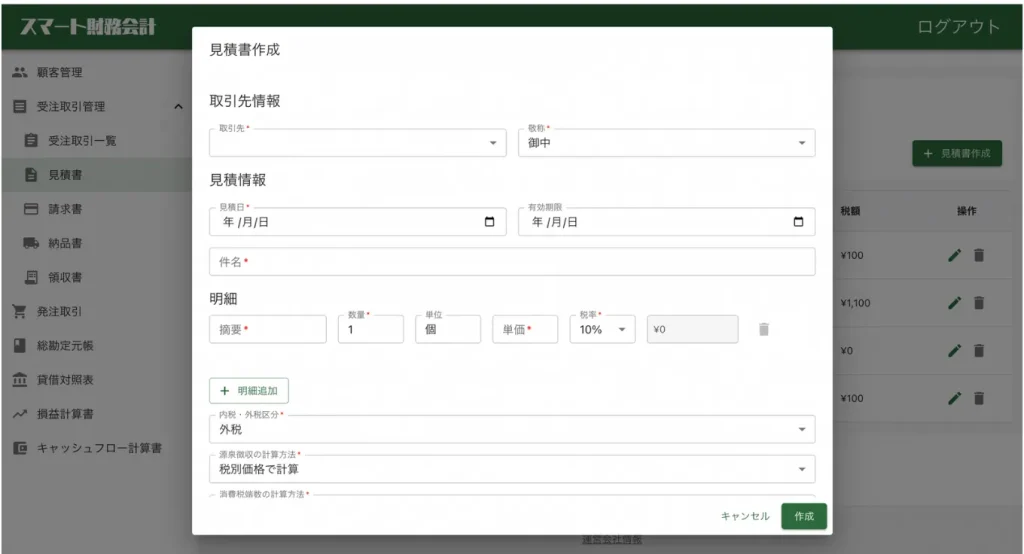Image resolution: width=1024 pixels, height=554 pixels.
Task: Click the 数量 field showing 1
Action: click(x=371, y=329)
